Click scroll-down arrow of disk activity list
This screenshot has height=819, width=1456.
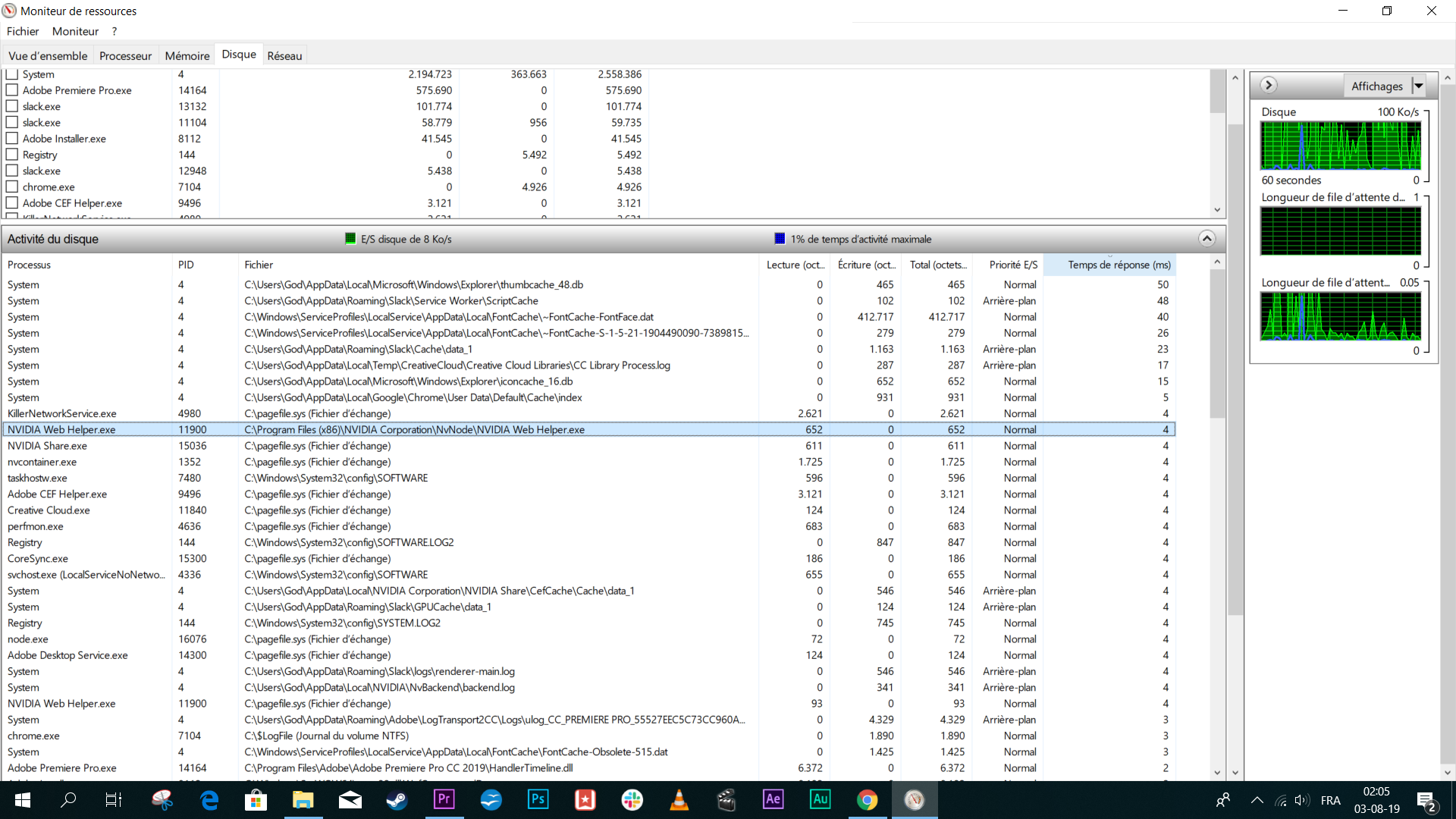(x=1217, y=773)
